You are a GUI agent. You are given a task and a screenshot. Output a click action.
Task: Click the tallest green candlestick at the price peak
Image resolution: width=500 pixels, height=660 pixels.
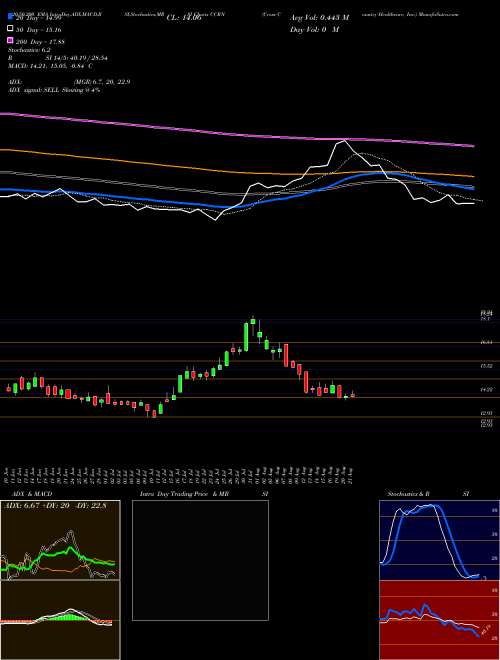point(246,337)
